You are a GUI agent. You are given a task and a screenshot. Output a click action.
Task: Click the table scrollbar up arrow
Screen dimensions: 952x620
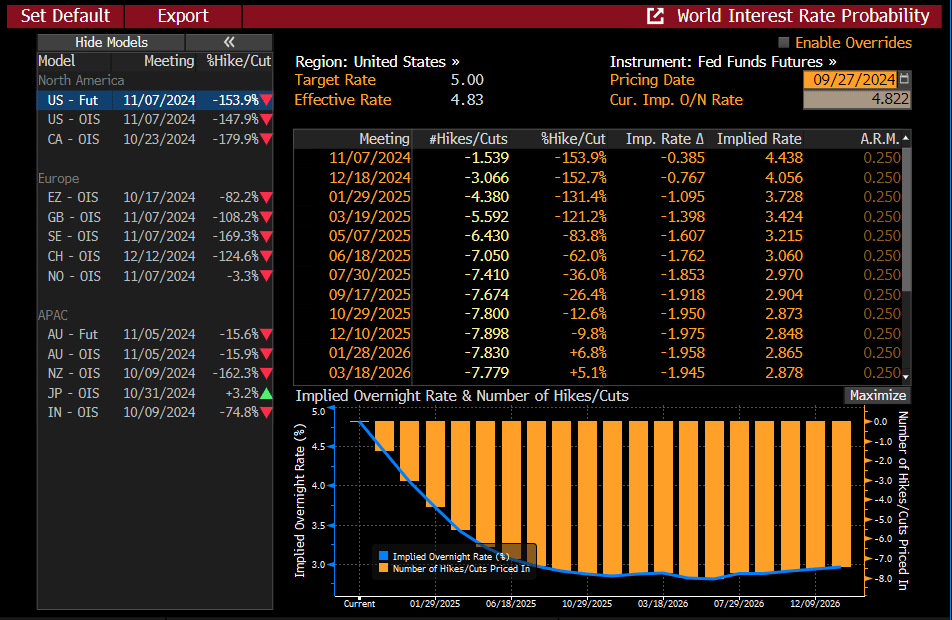[x=906, y=138]
